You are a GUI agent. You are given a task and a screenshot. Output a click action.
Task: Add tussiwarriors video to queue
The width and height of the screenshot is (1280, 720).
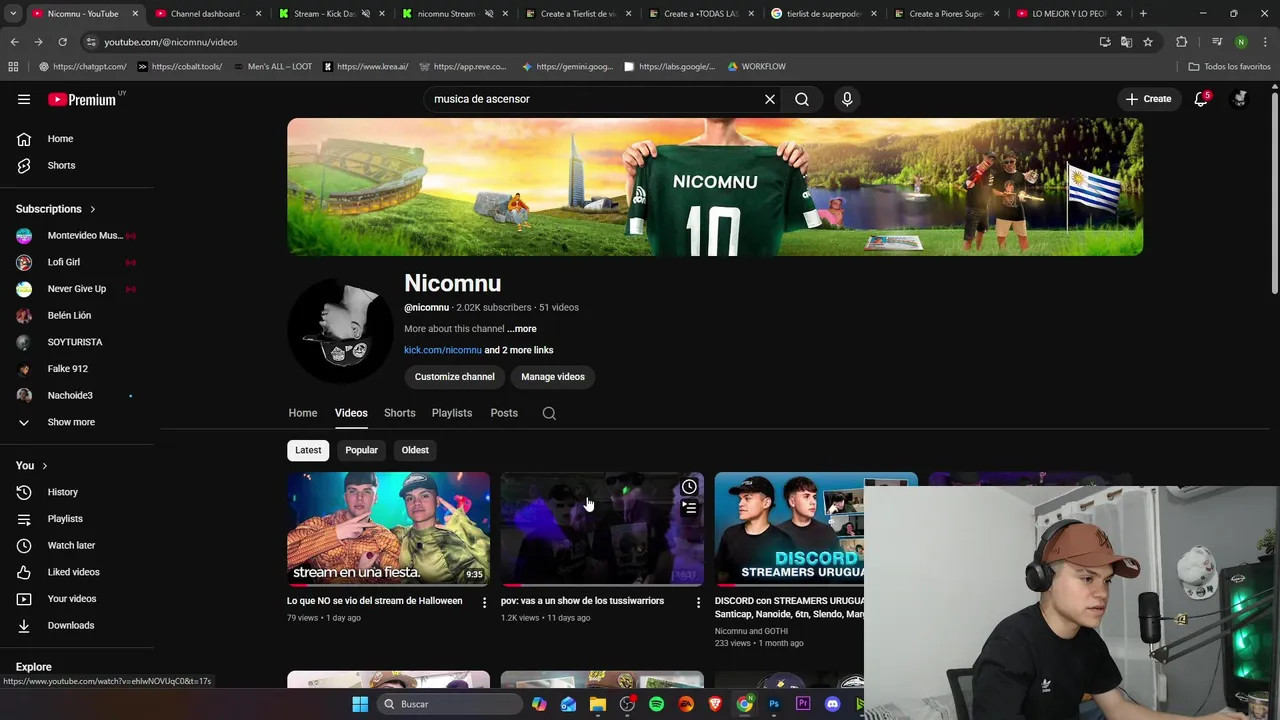[x=689, y=507]
